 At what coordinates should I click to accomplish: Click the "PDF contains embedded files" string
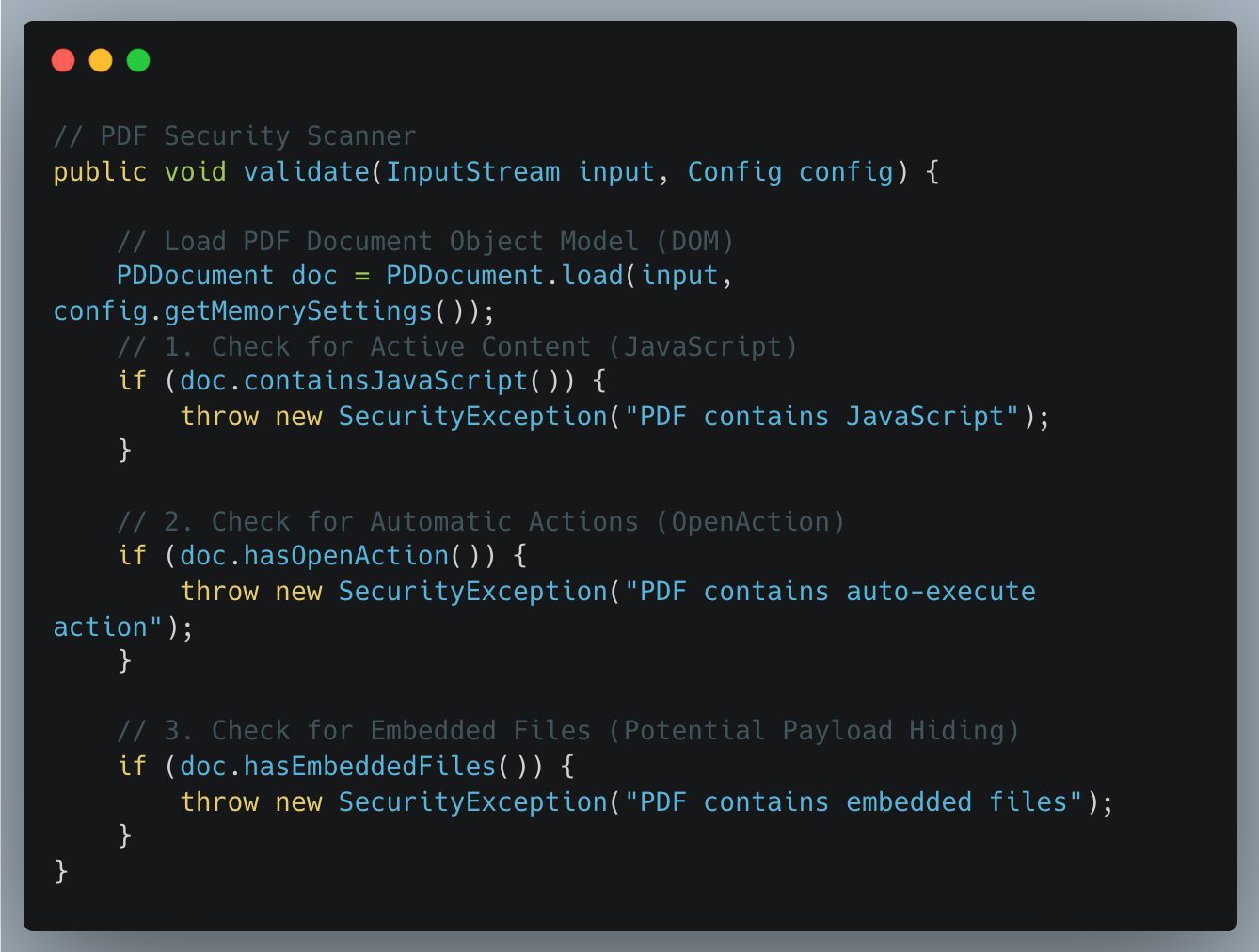(x=854, y=802)
